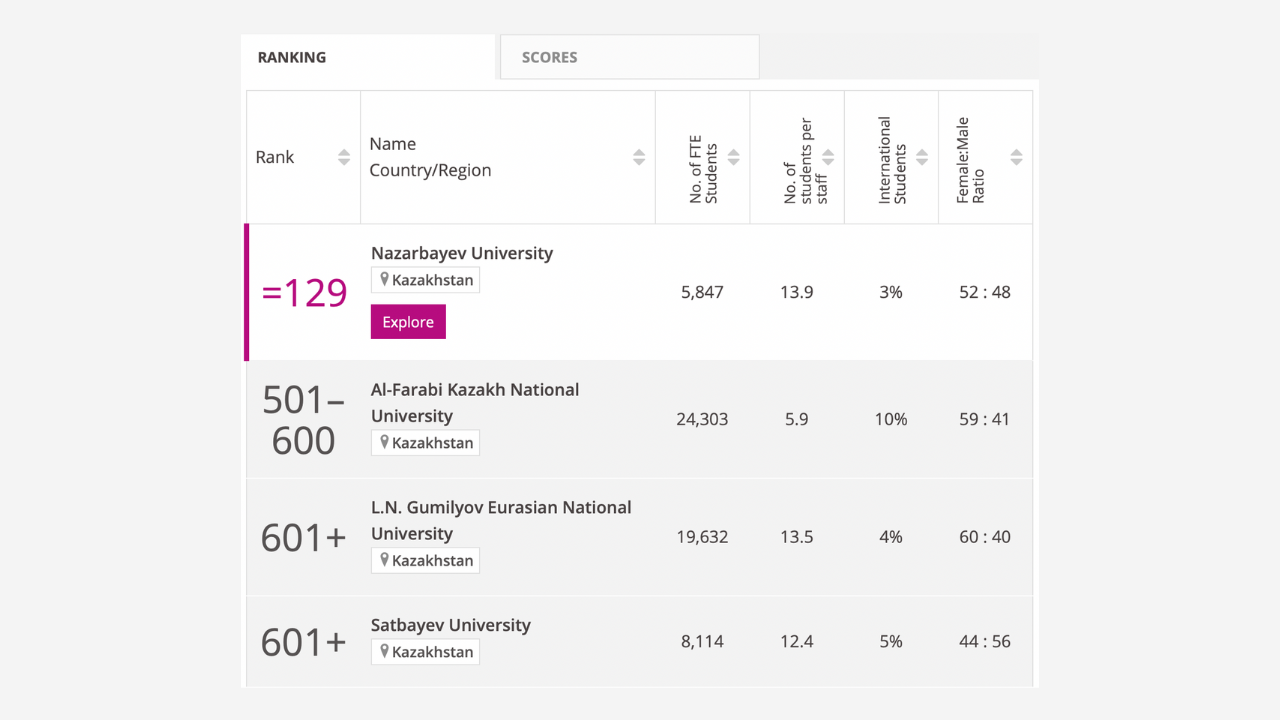
Task: Click the 501–600 rank cell
Action: 303,420
